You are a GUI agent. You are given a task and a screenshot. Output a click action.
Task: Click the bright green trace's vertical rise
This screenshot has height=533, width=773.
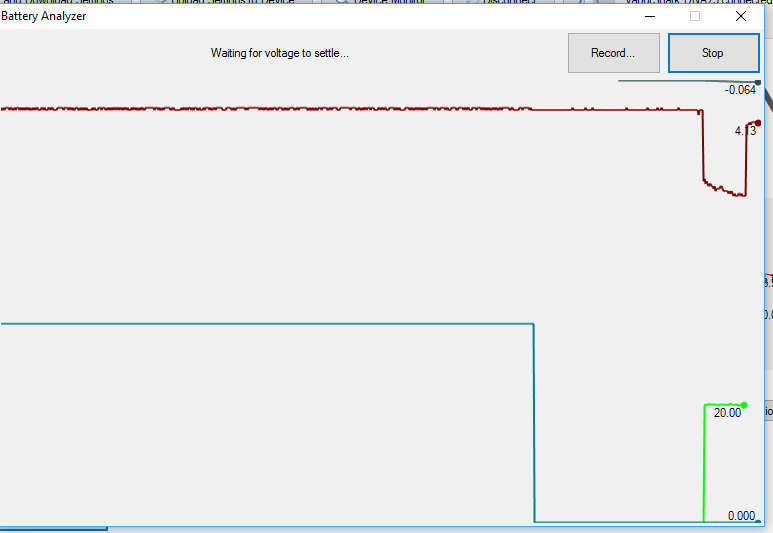705,460
